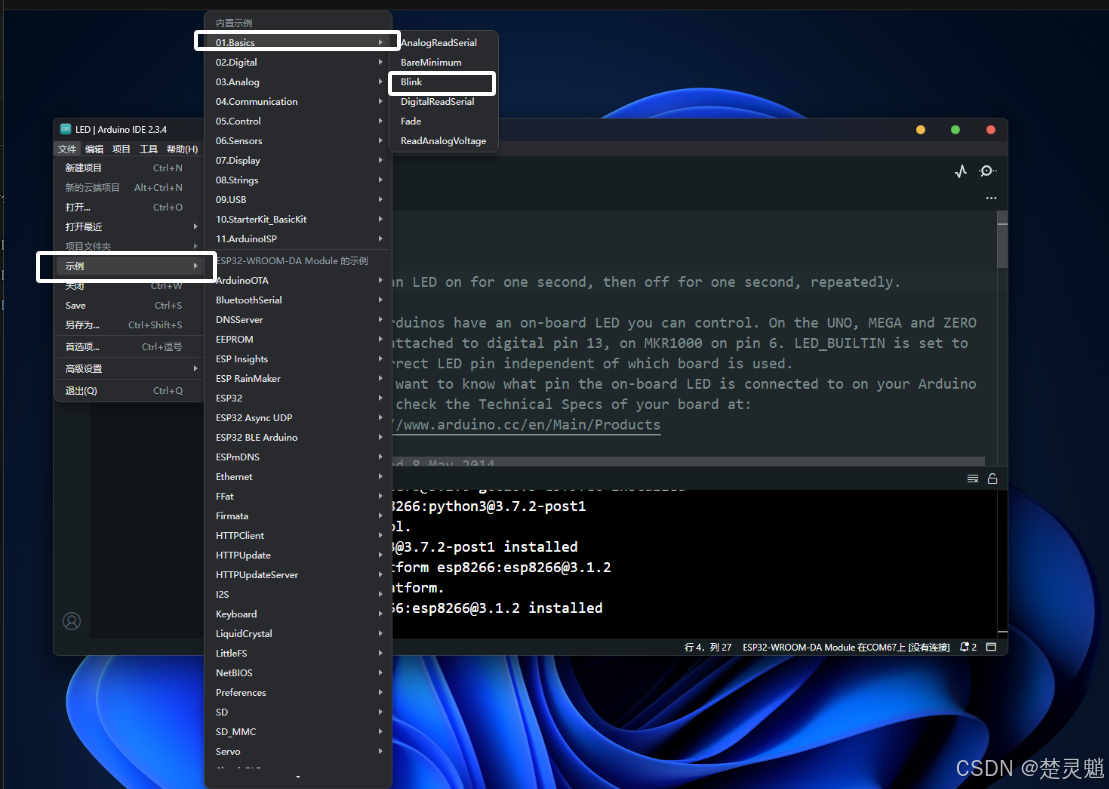This screenshot has height=789, width=1109.
Task: Expand the Preferences library examples
Action: pyautogui.click(x=298, y=693)
